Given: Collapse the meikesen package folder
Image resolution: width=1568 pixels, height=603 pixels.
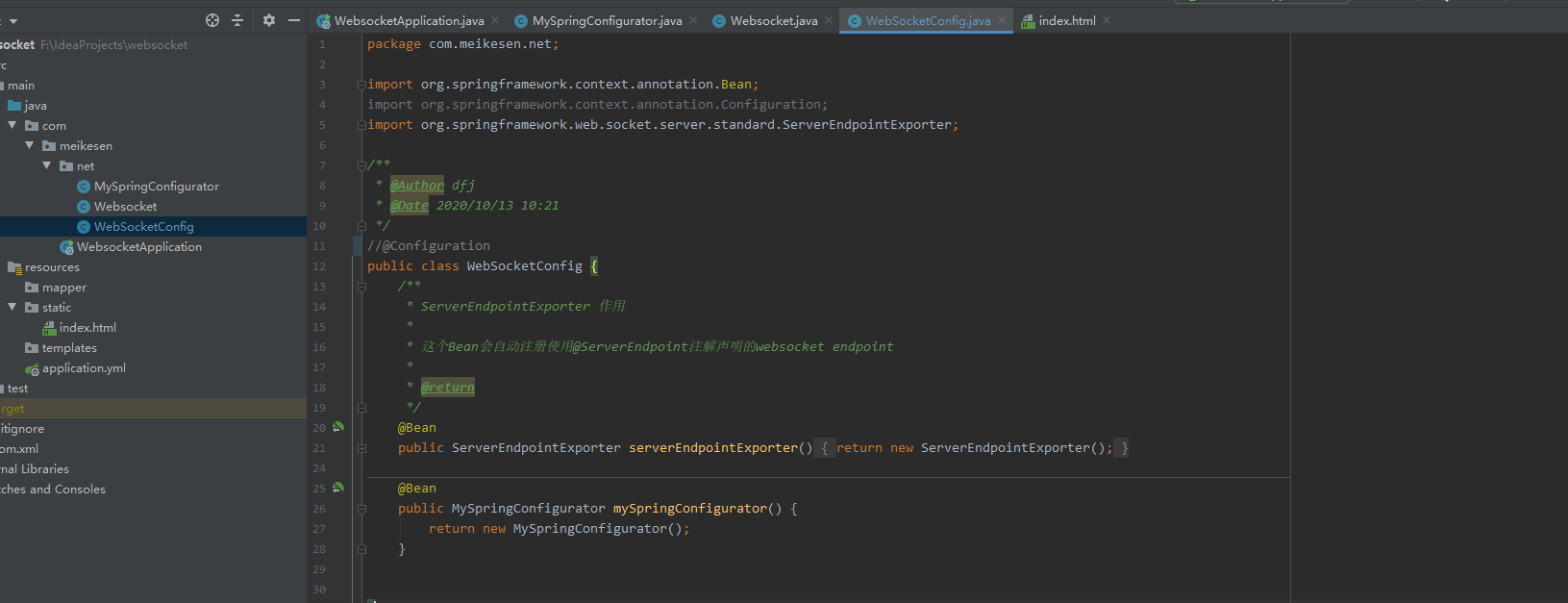Looking at the screenshot, I should (30, 145).
